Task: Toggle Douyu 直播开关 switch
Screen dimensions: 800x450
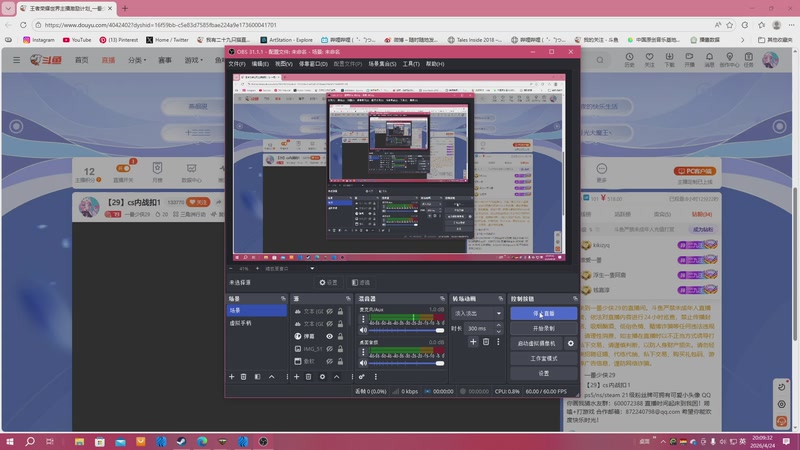Action: tap(123, 168)
